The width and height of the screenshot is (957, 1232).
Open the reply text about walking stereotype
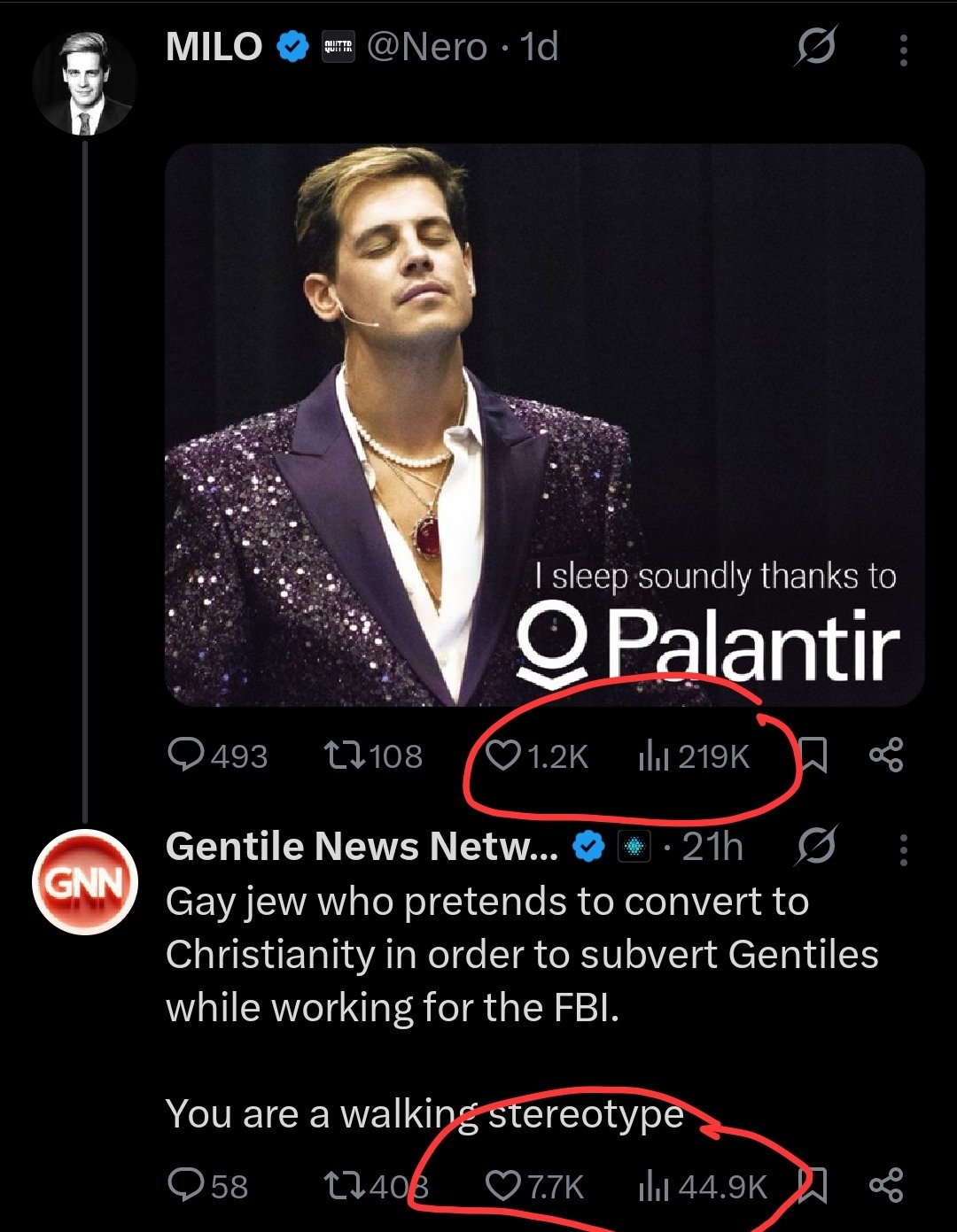(x=425, y=1113)
